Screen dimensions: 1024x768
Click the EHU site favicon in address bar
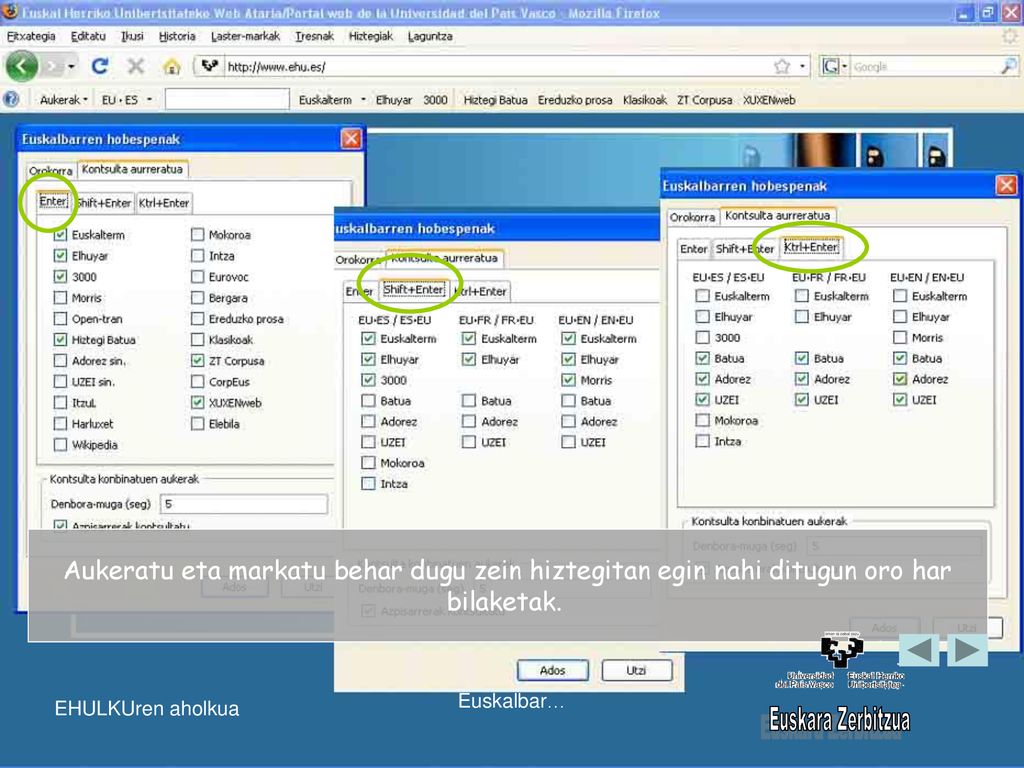click(x=209, y=66)
